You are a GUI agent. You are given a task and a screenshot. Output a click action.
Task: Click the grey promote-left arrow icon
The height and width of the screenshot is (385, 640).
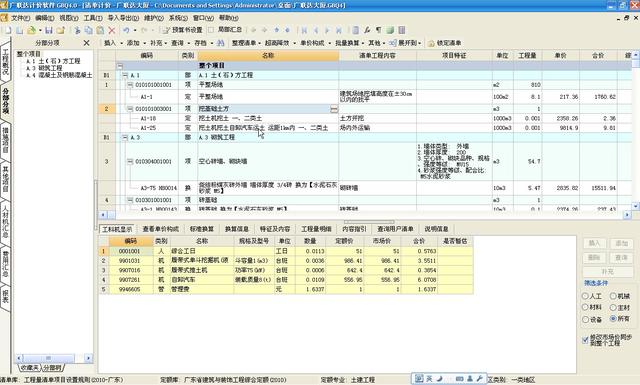click(x=253, y=30)
